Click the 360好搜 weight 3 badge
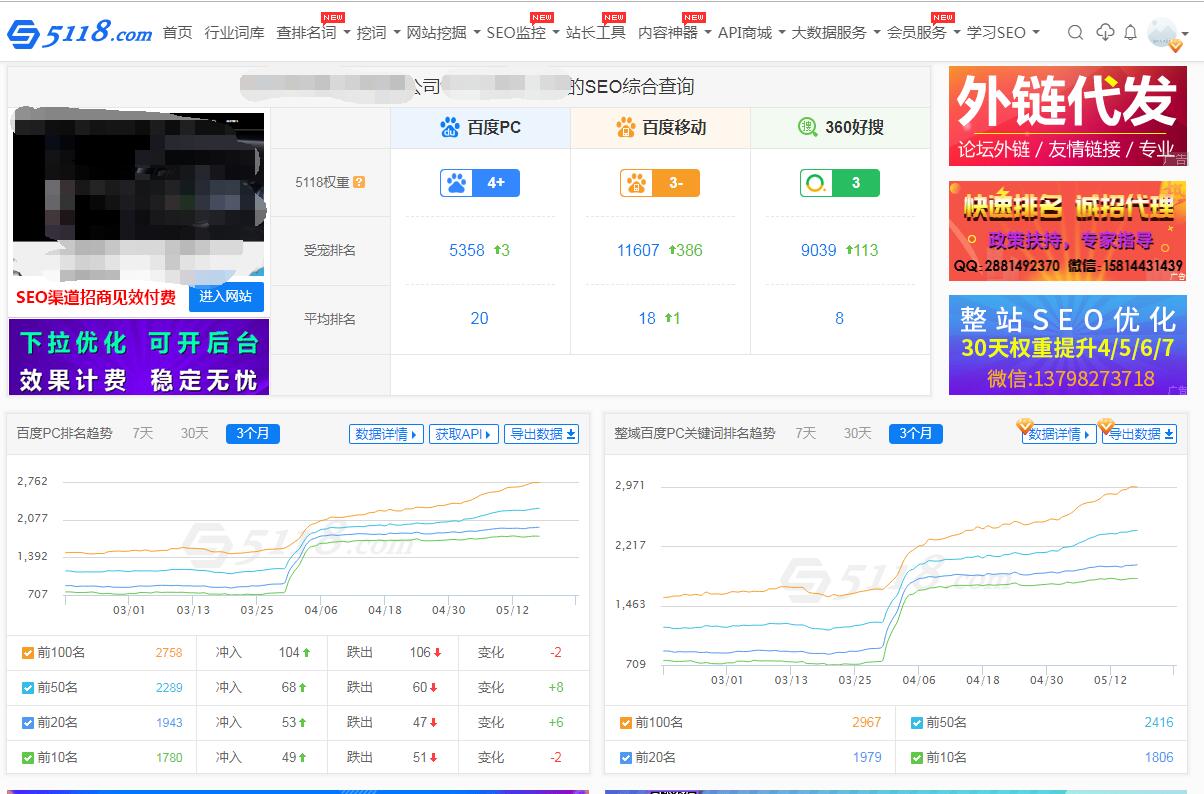This screenshot has height=794, width=1204. [840, 183]
